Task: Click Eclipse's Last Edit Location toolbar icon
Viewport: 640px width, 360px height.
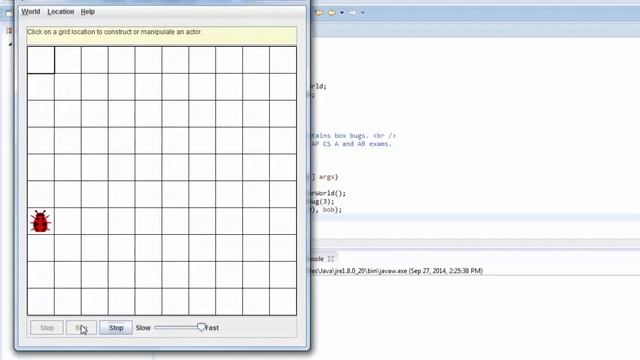Action: point(319,13)
